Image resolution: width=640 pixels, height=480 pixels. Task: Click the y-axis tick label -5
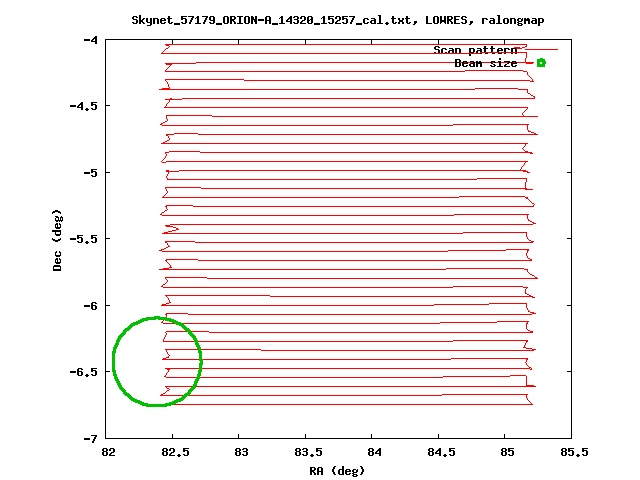click(91, 173)
